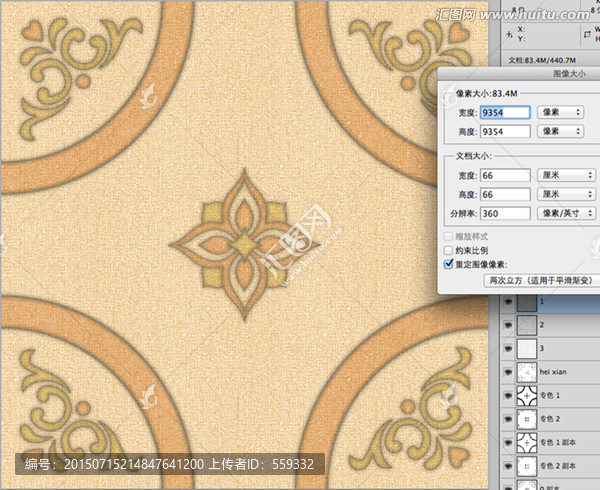Click the Info panel X/Y crosshair icon
The image size is (600, 490).
click(x=509, y=34)
